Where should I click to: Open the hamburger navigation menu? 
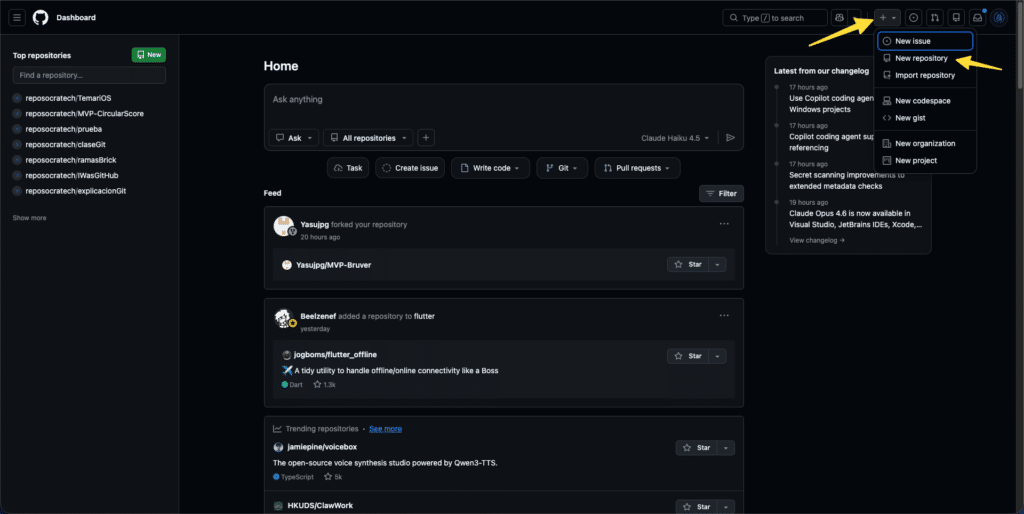tap(17, 18)
